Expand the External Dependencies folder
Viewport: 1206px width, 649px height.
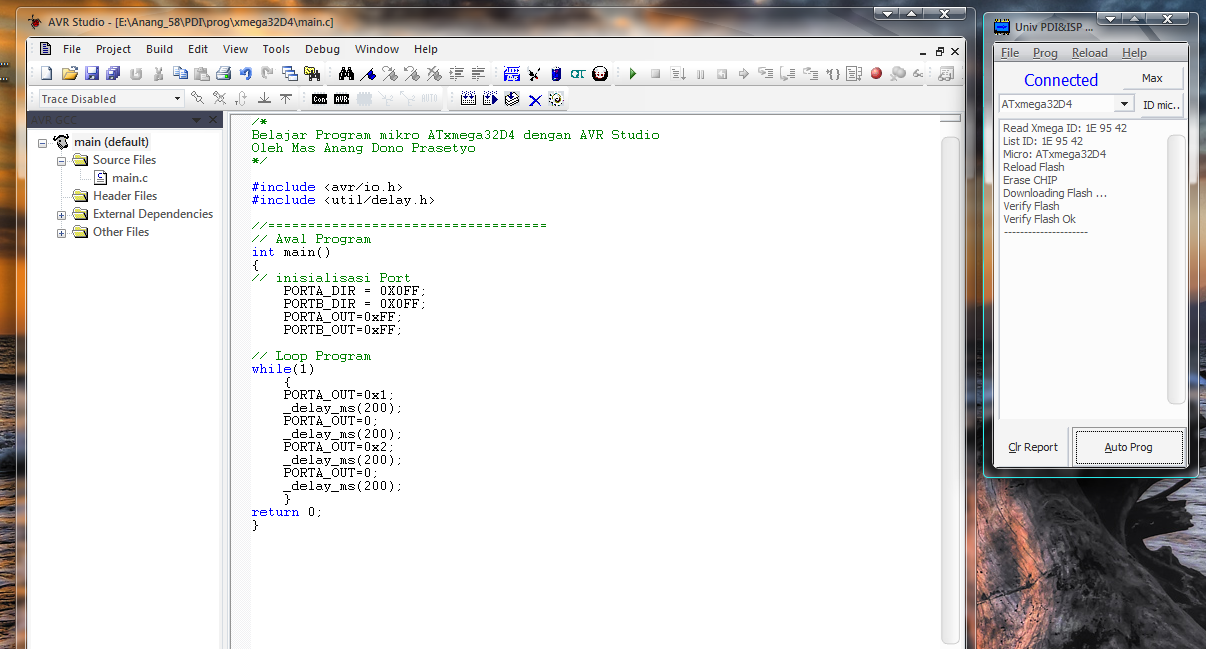61,214
